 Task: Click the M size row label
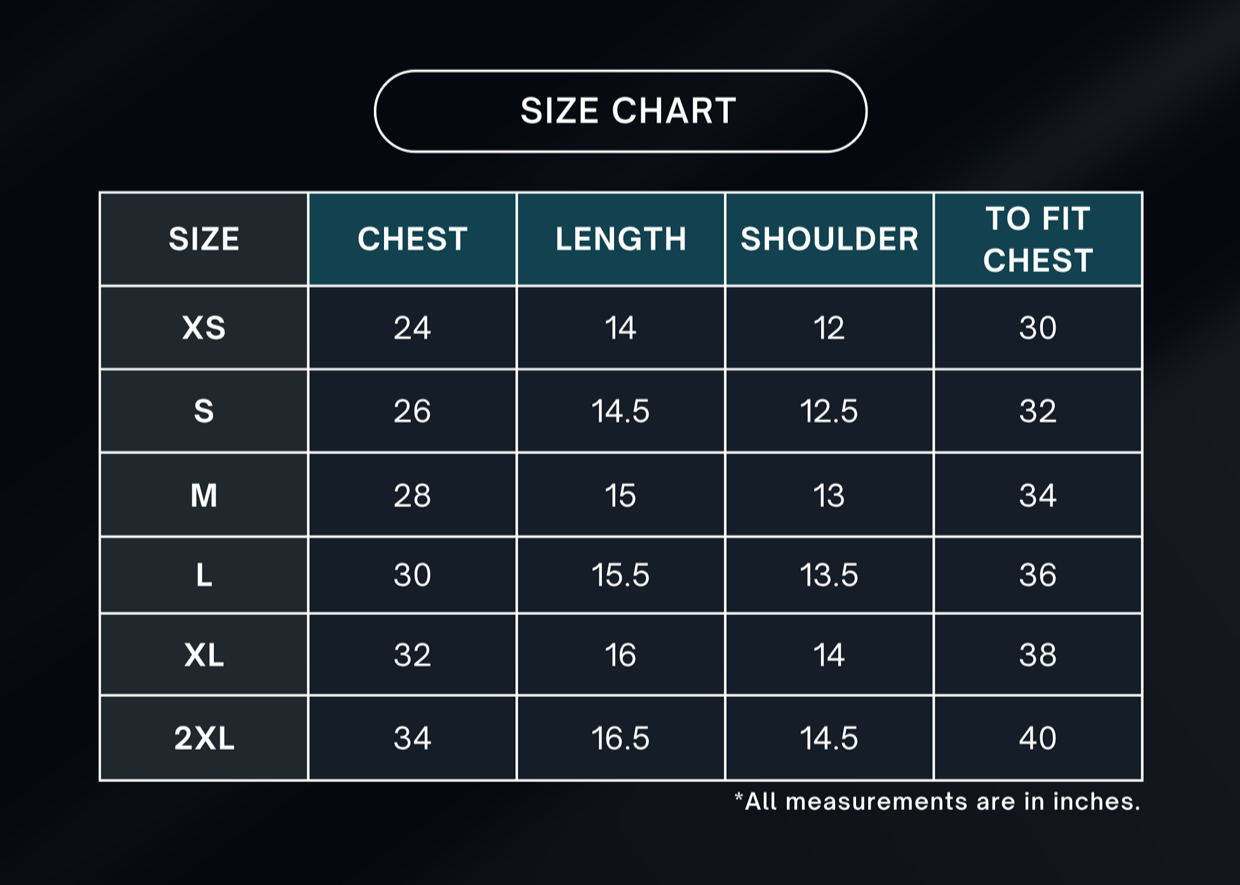coord(204,495)
